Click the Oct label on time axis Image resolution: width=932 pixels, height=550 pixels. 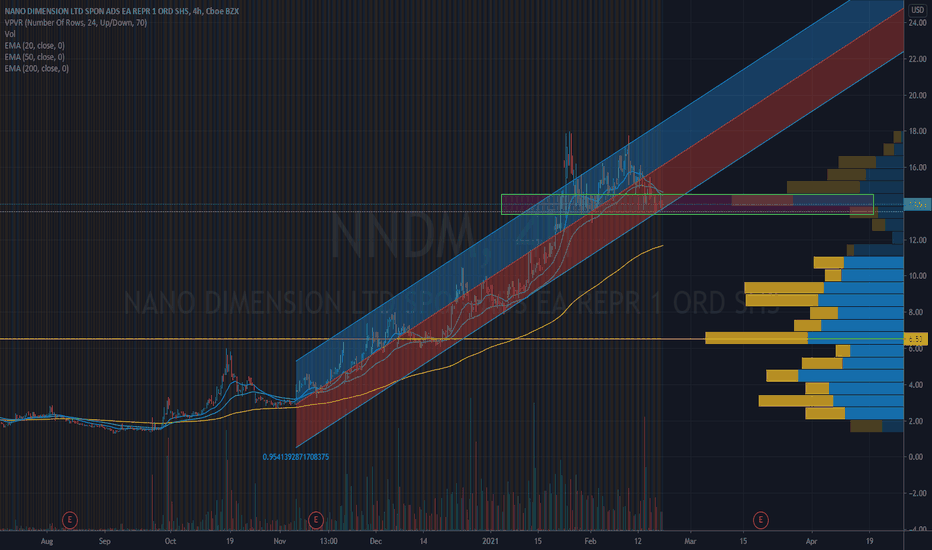point(171,541)
